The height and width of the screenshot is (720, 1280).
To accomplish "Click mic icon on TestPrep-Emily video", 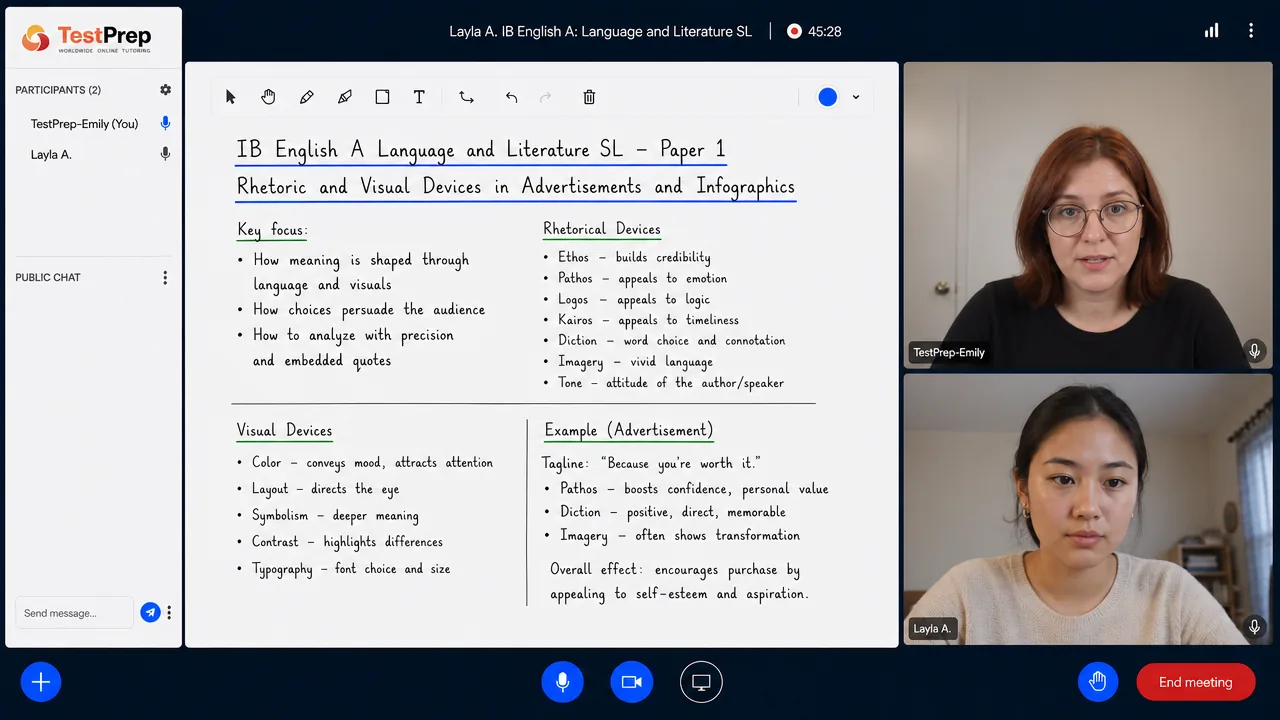I will 1254,351.
